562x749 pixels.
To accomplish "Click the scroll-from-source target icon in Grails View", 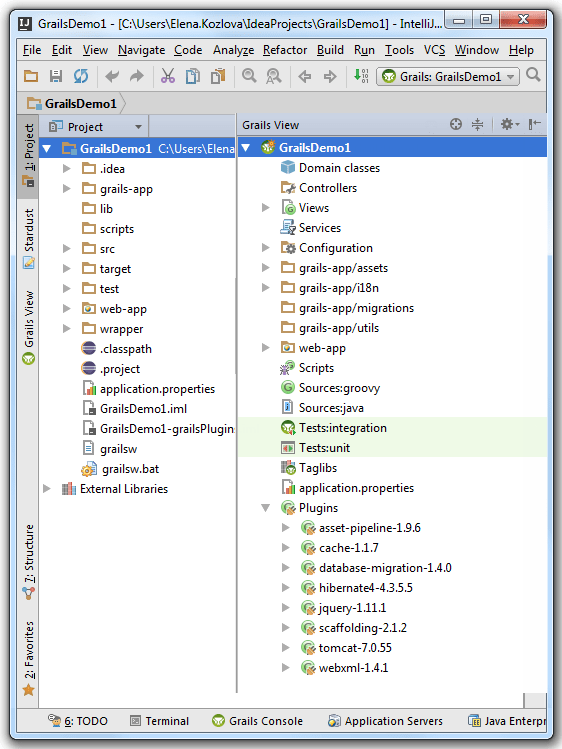I will click(456, 125).
